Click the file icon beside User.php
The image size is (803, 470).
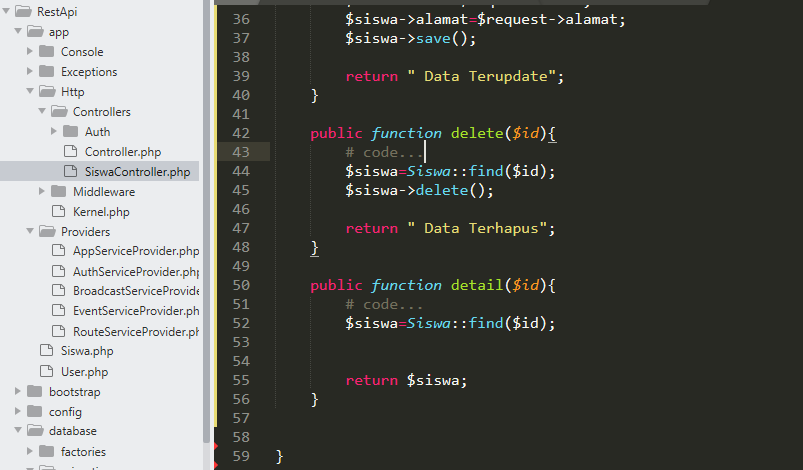click(46, 371)
